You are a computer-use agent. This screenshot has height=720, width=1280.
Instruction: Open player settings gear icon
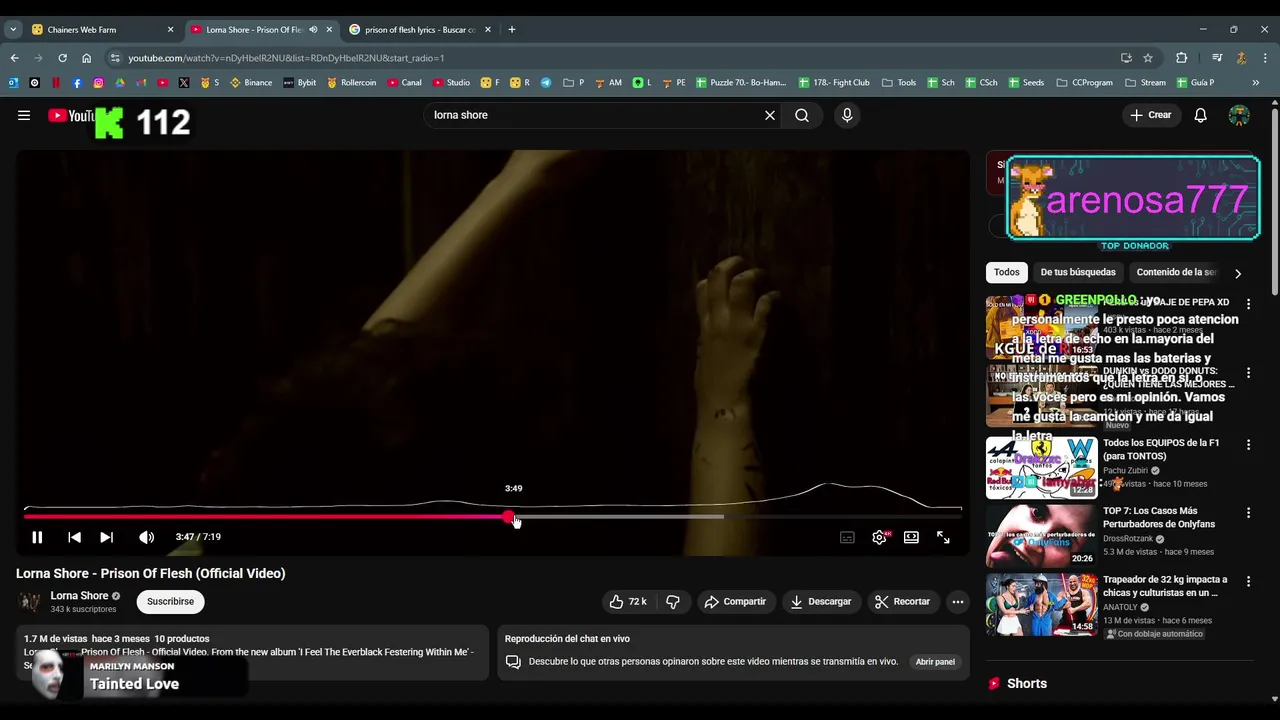[879, 537]
